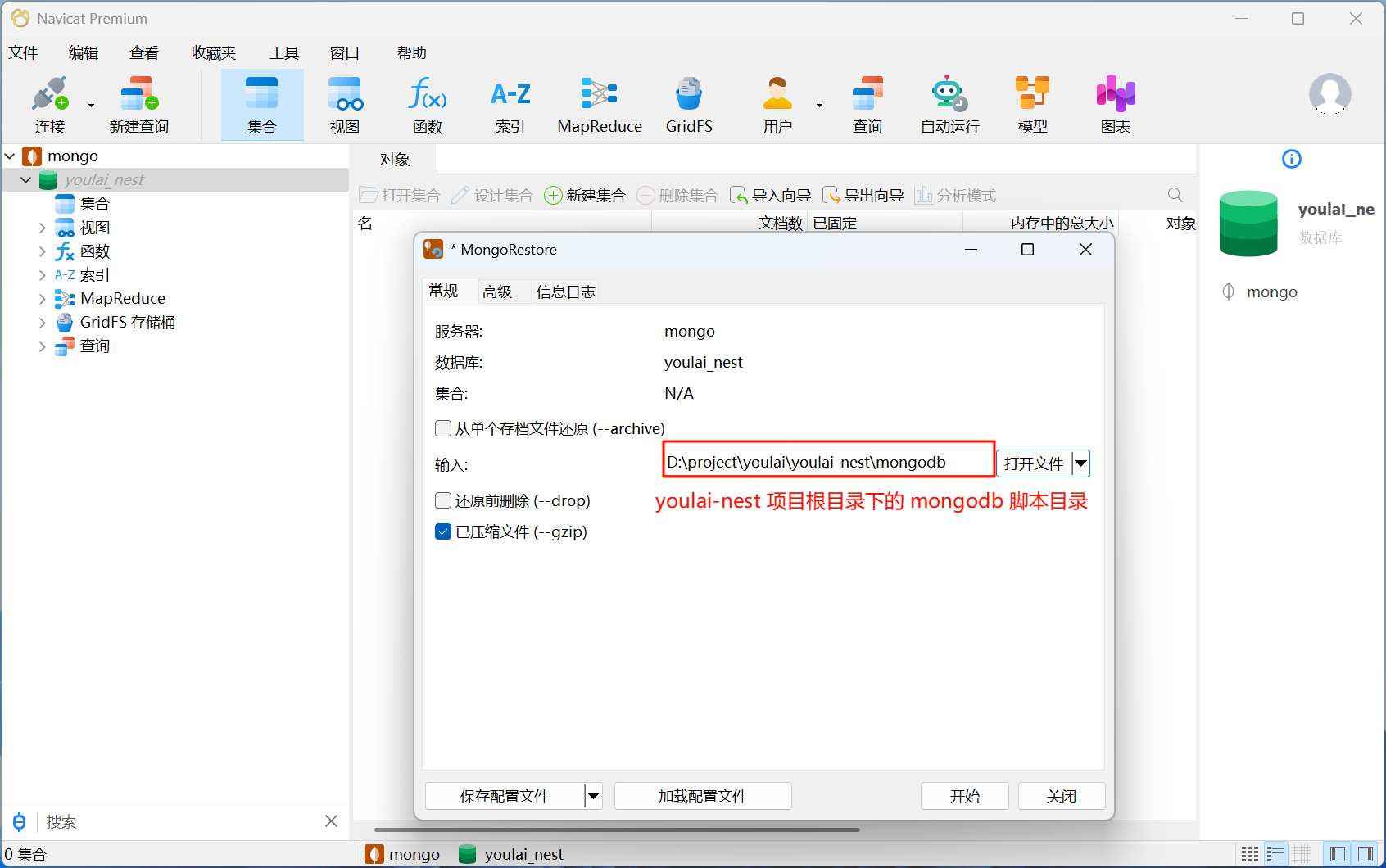Open the Query (查询) toolbar icon
The image size is (1386, 868).
[867, 105]
